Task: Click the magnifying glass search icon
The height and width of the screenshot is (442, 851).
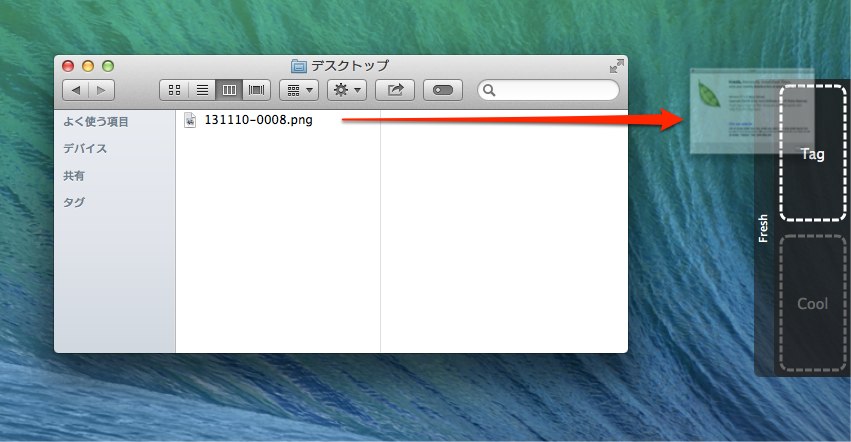Action: pyautogui.click(x=489, y=90)
